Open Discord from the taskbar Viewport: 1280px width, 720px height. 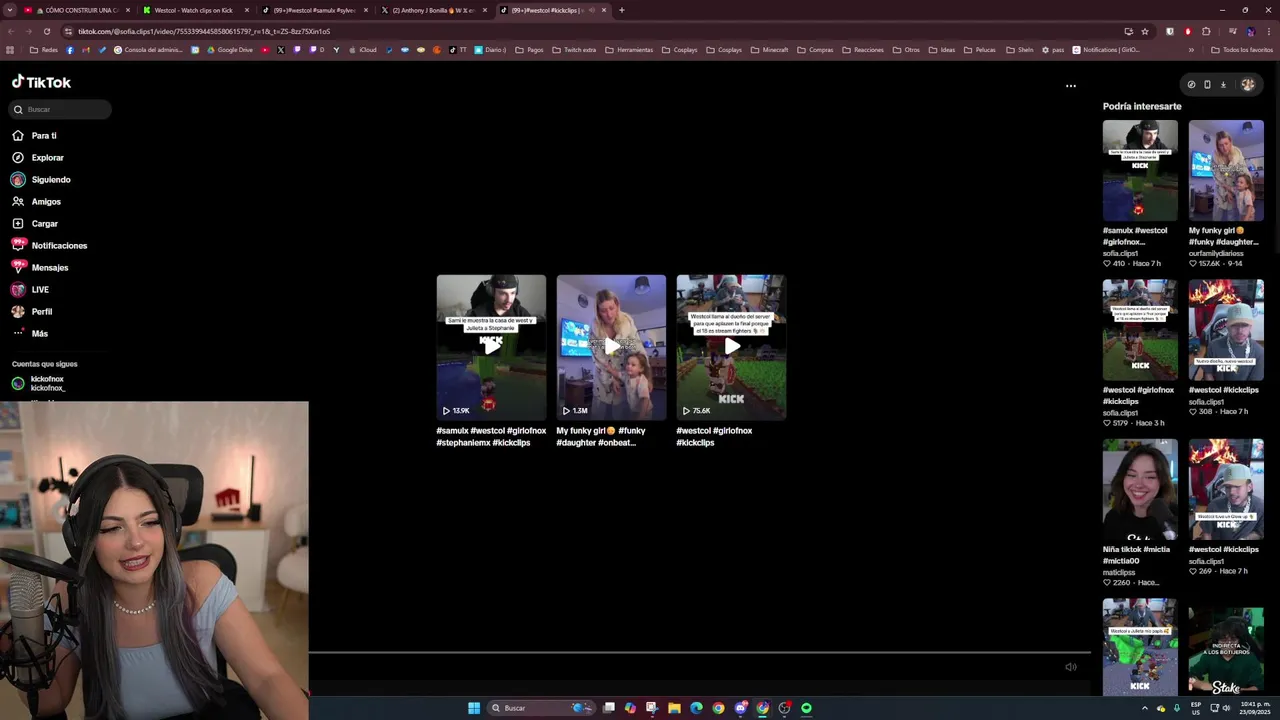[x=740, y=708]
